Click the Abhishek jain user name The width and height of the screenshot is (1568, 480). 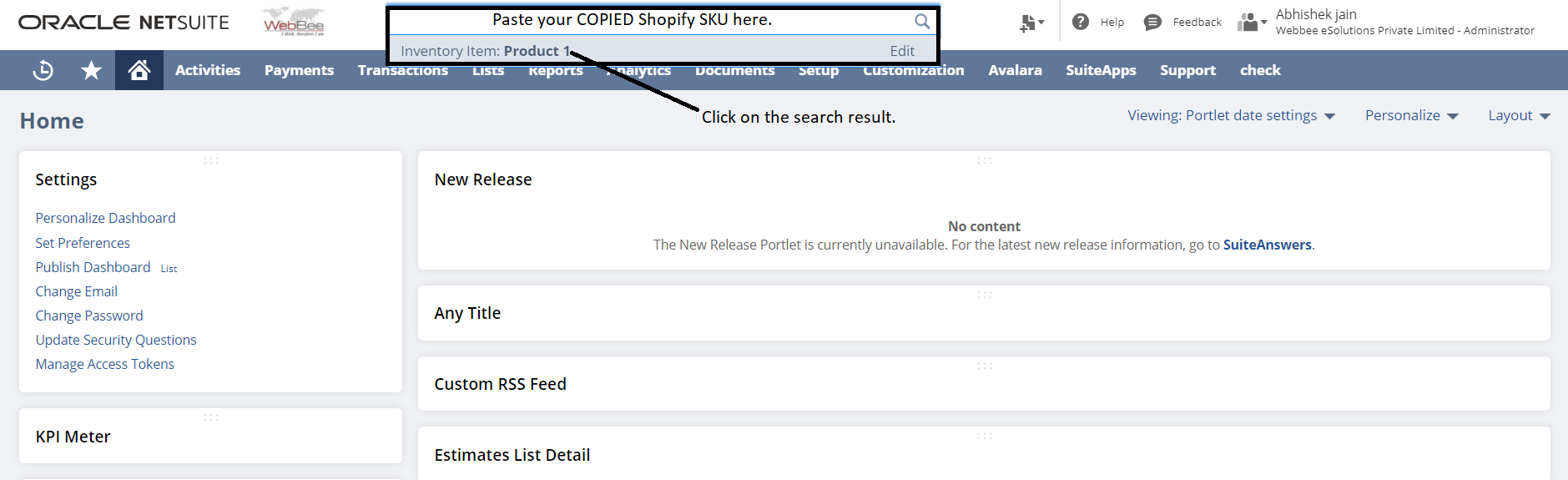coord(1316,14)
